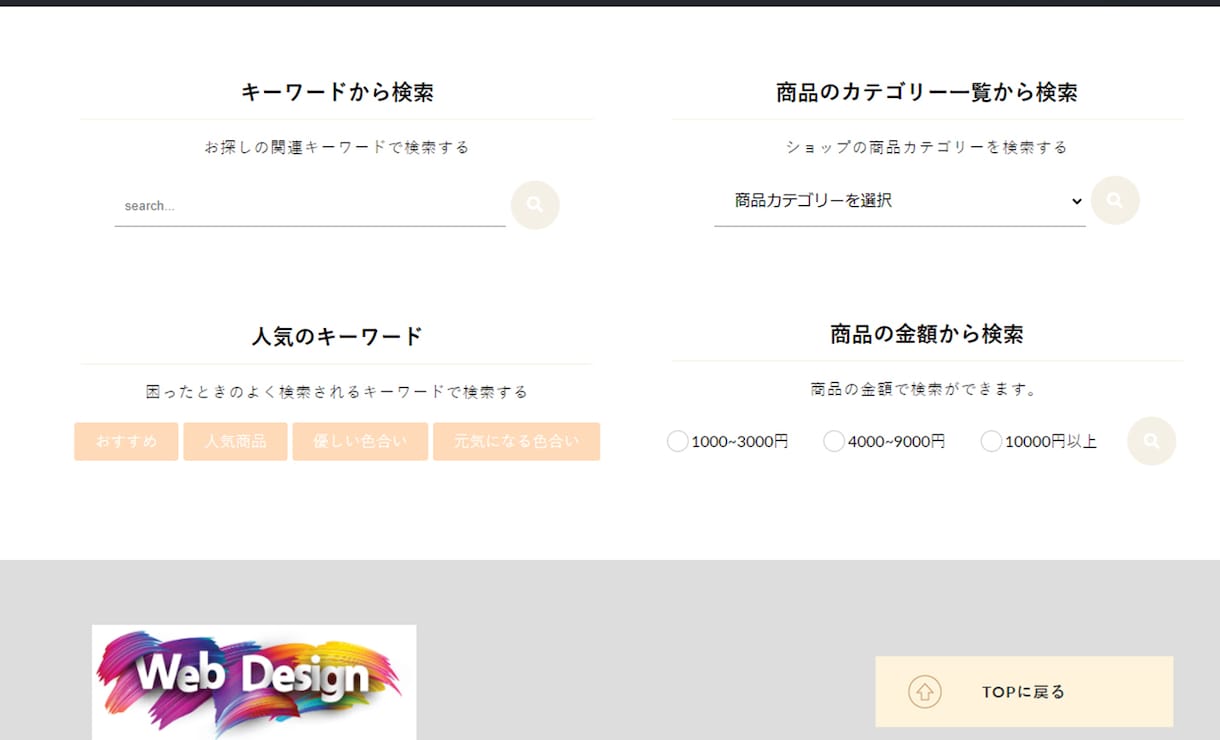Click the keyword search magnifier icon
1220x740 pixels.
coord(535,205)
